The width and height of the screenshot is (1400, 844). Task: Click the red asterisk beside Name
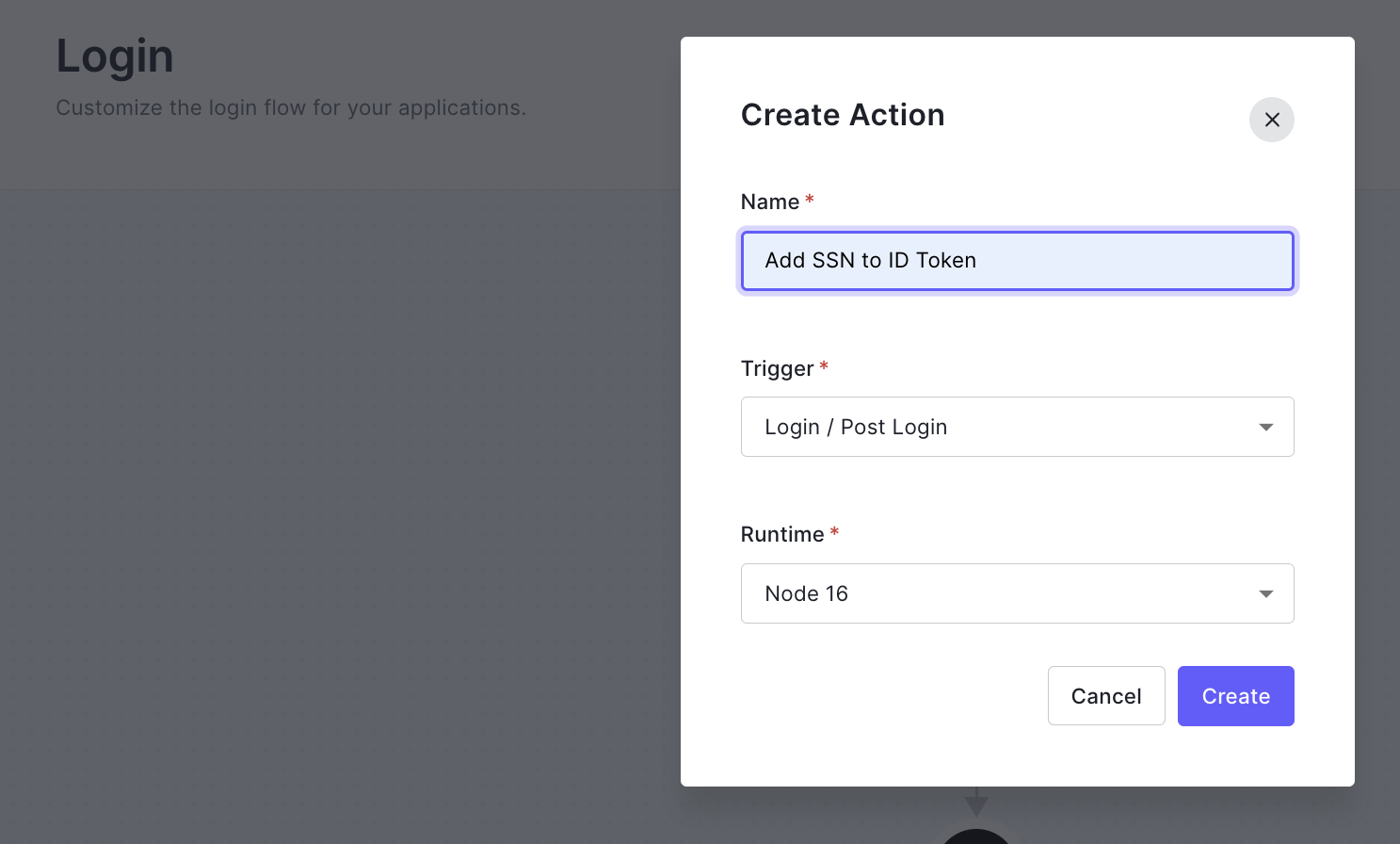tap(809, 200)
